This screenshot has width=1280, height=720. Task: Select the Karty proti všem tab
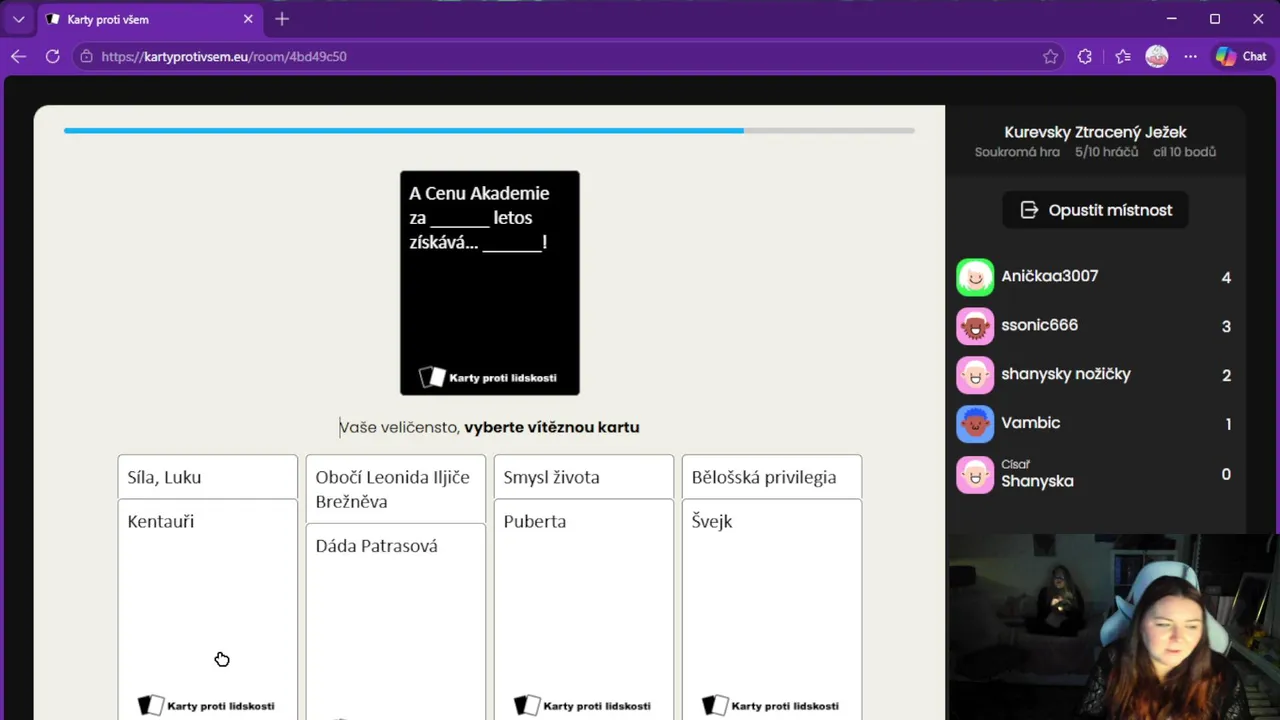(150, 19)
